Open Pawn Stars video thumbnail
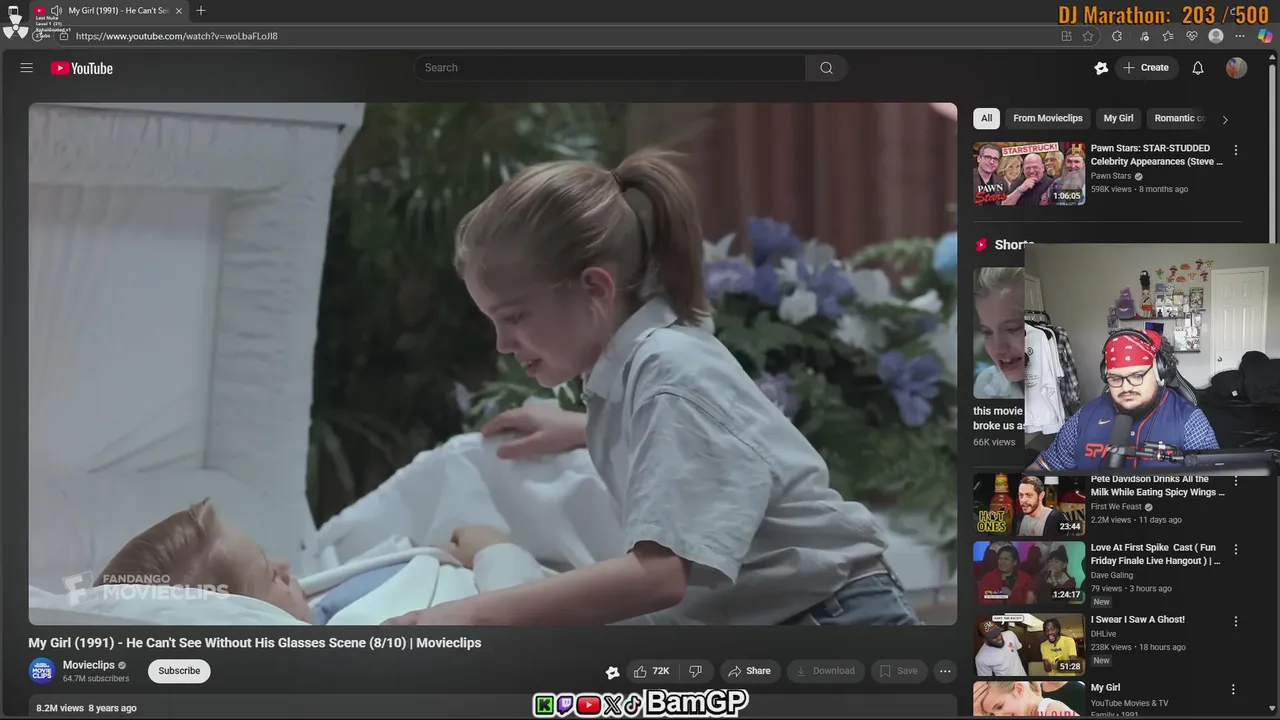The image size is (1280, 720). pyautogui.click(x=1029, y=173)
